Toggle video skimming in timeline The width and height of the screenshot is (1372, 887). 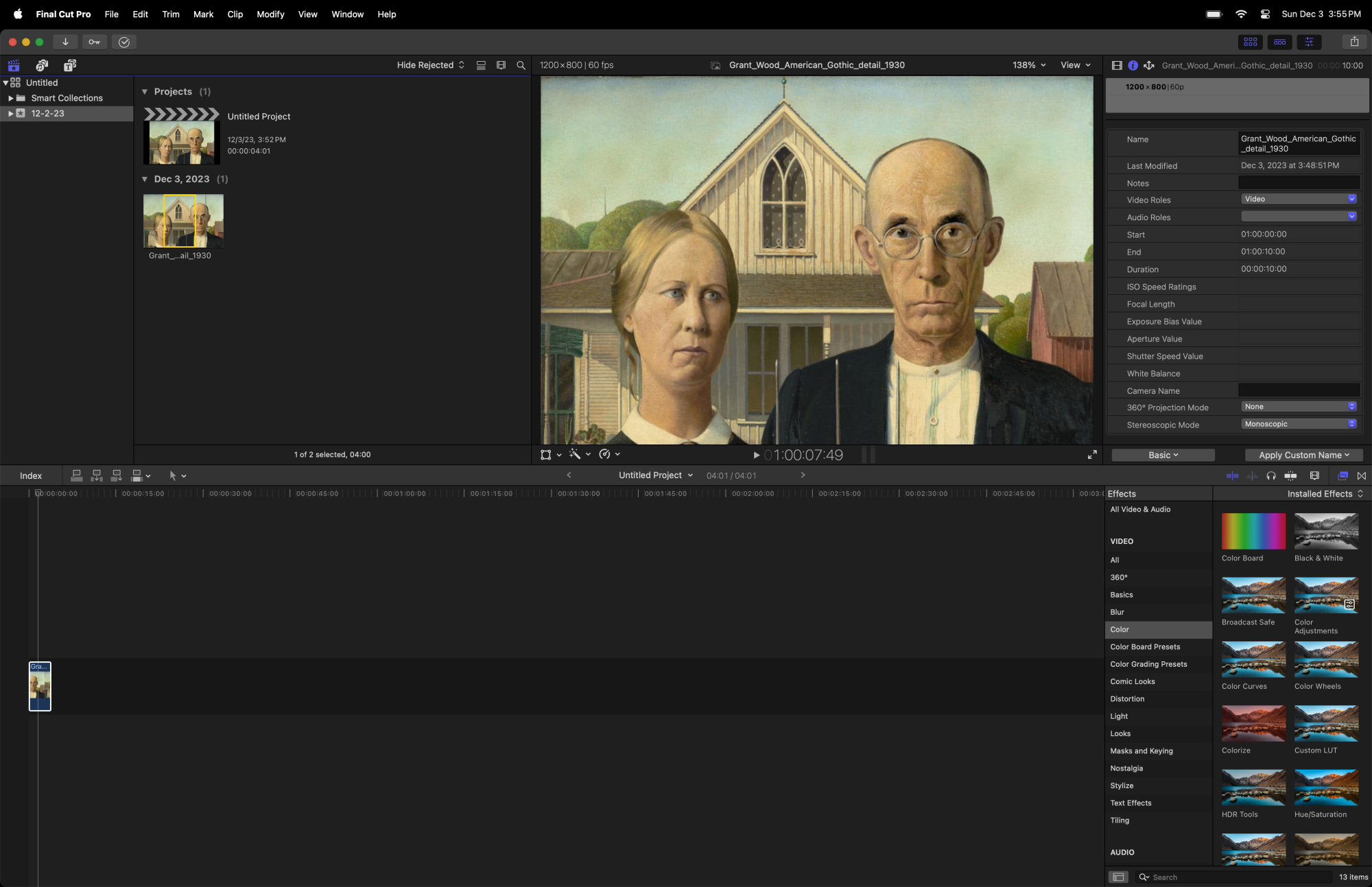click(x=1232, y=475)
